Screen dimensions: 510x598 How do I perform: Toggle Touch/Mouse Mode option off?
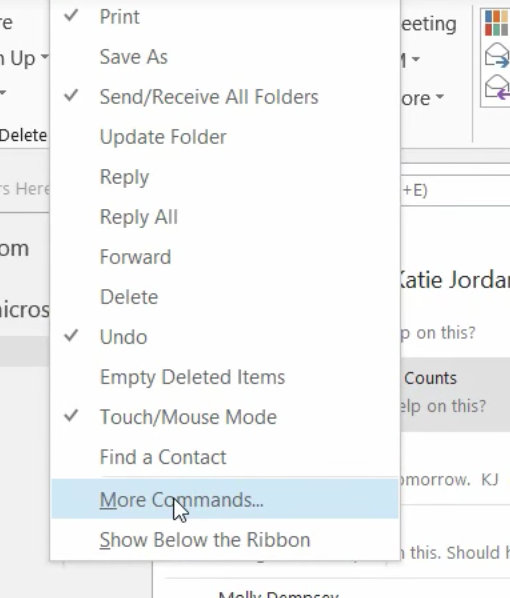click(x=225, y=417)
